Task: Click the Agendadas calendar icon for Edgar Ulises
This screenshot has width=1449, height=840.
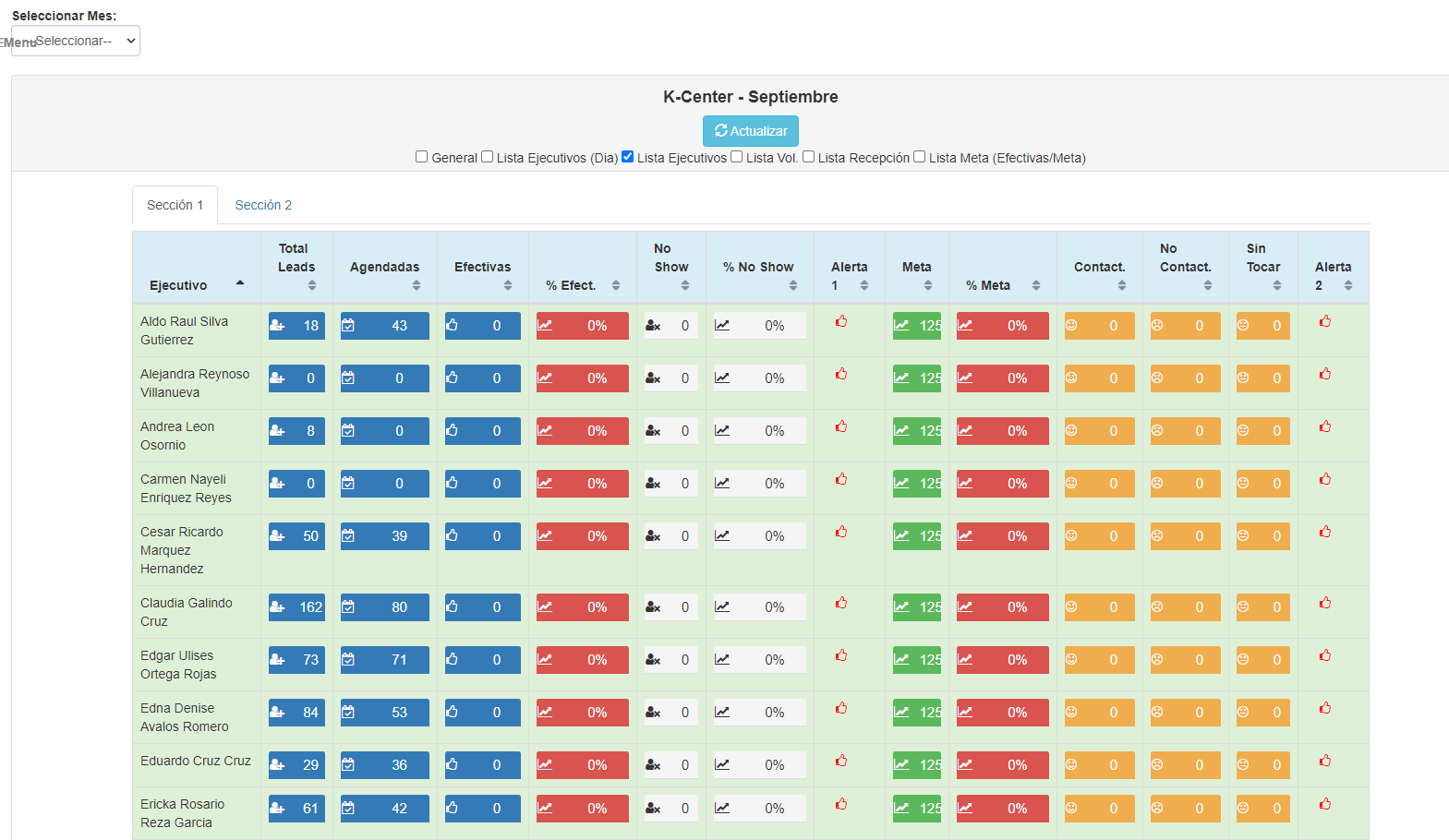Action: pos(348,659)
